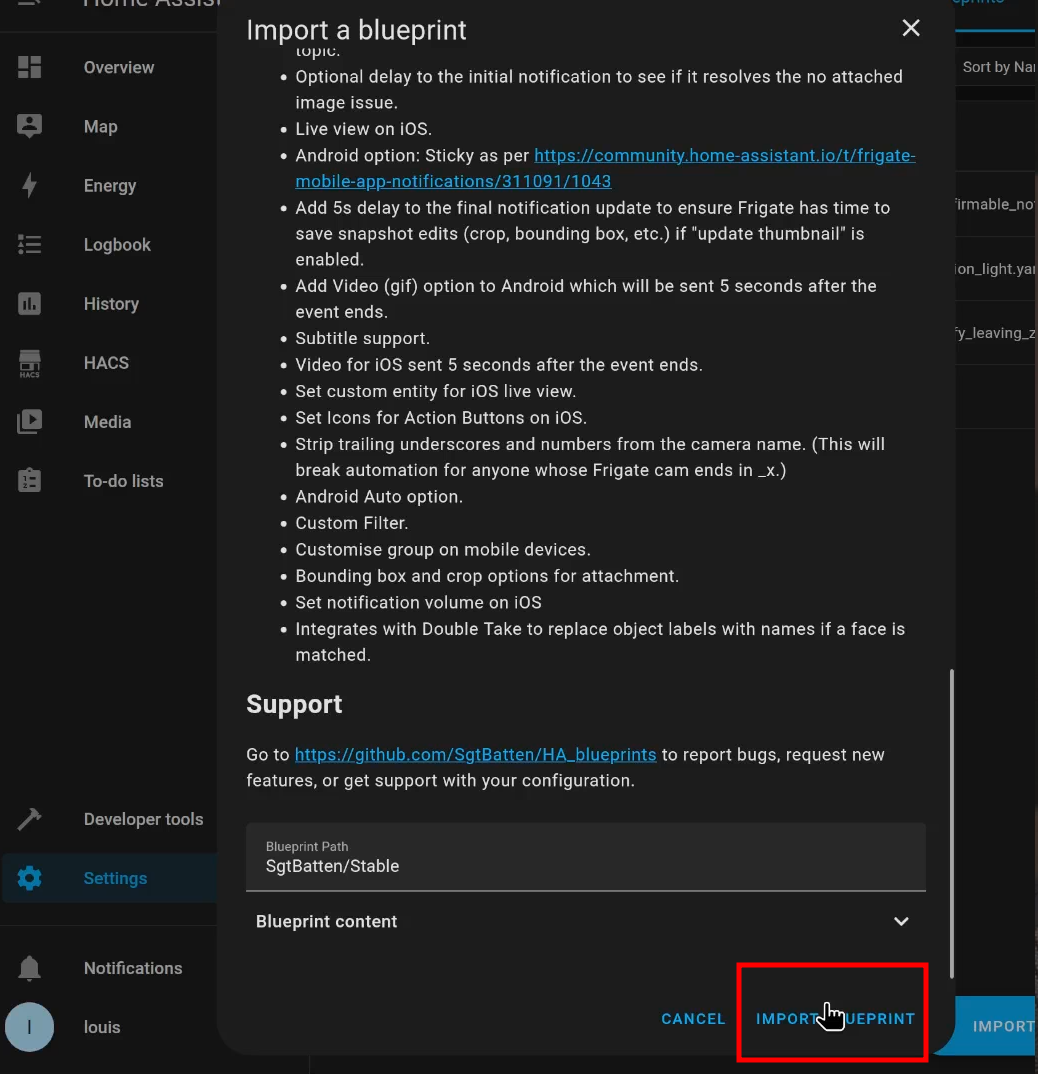The image size is (1038, 1074).
Task: Click "Bounding box and crop options" bullet
Action: [x=487, y=576]
